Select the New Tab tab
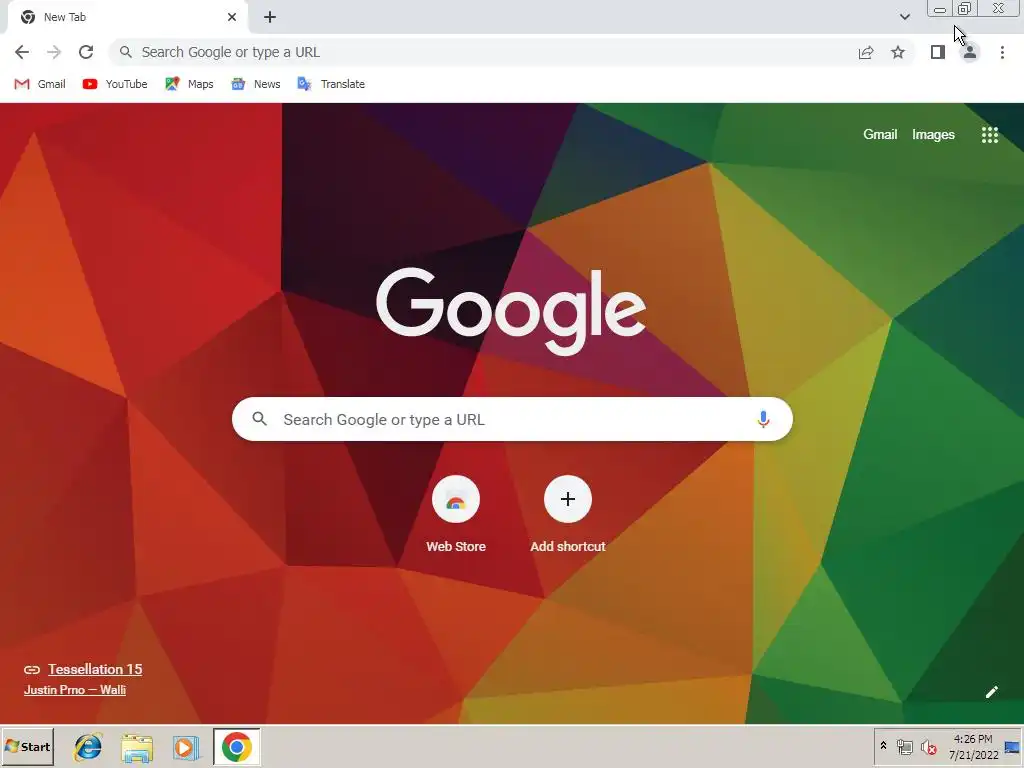 (x=127, y=17)
